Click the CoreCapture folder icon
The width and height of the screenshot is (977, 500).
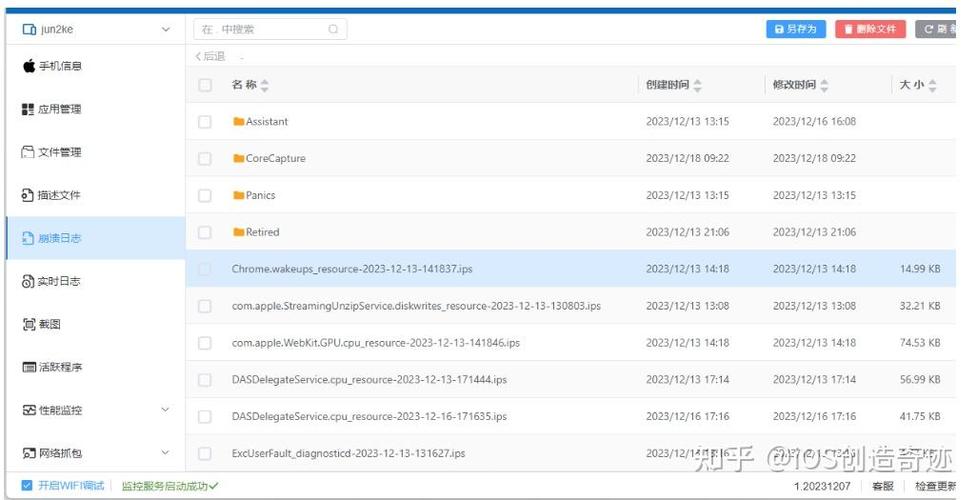pos(238,158)
